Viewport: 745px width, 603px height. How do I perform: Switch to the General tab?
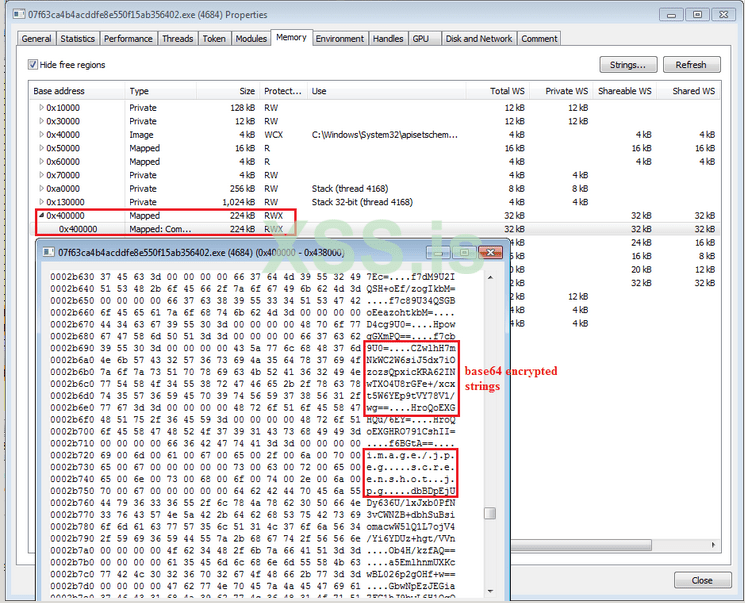point(37,39)
